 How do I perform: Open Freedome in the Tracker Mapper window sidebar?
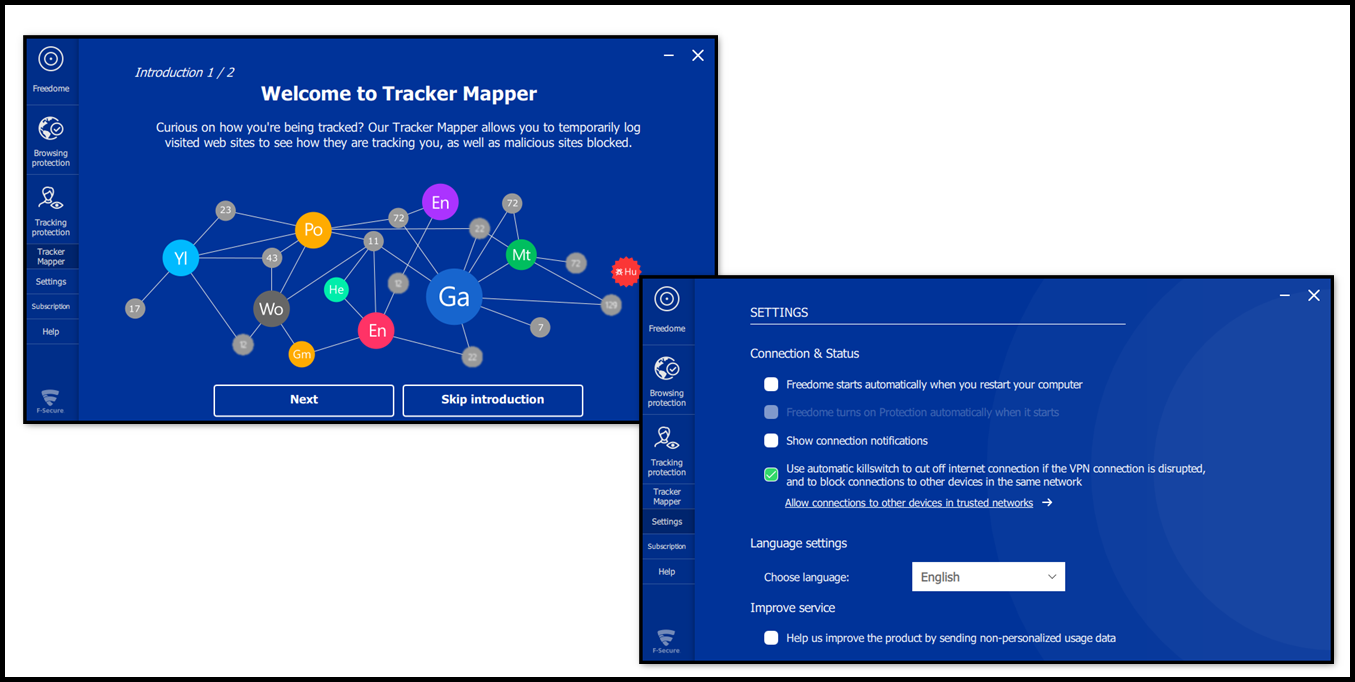pos(51,70)
